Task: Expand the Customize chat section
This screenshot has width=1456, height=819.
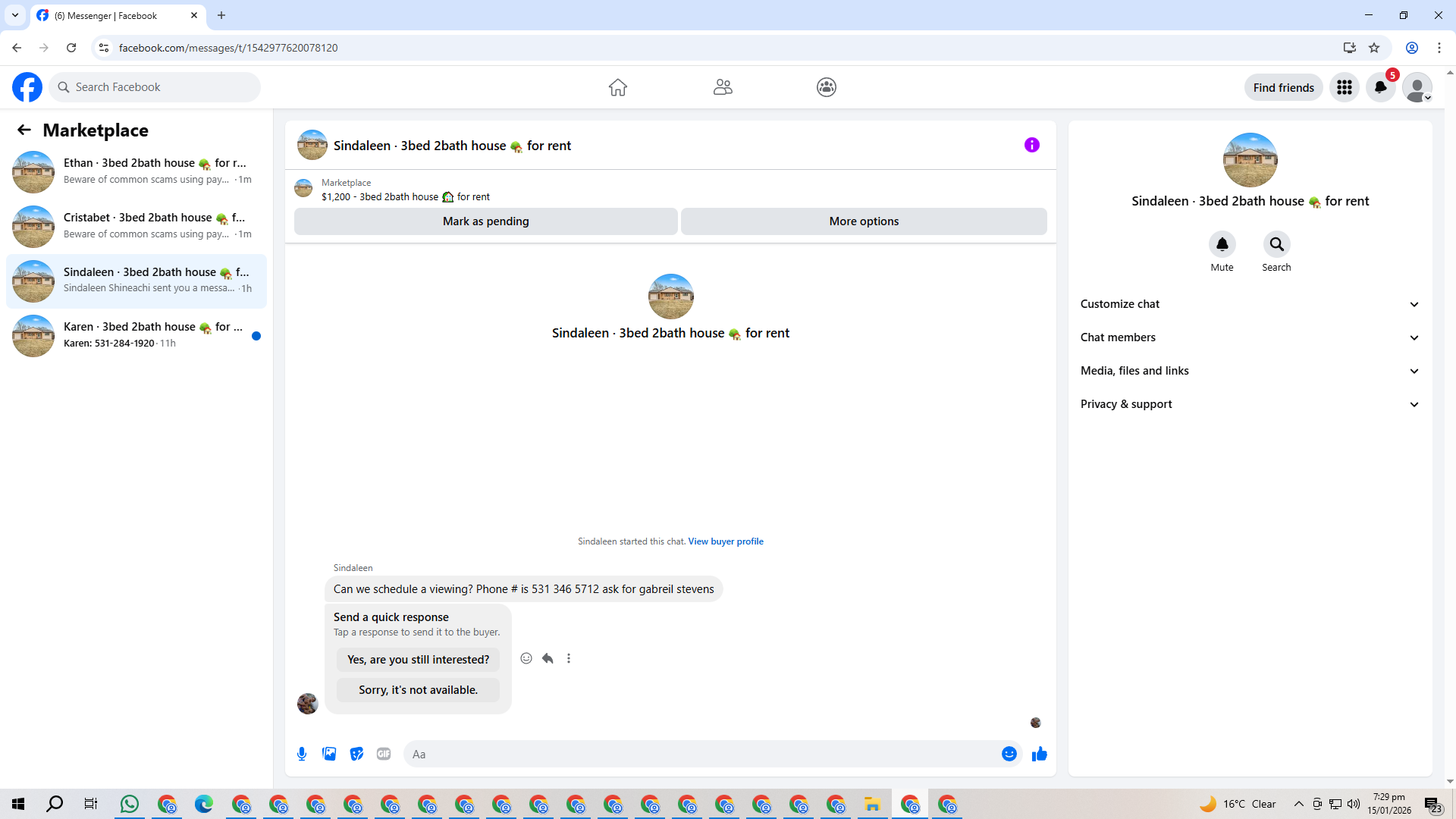Action: 1250,304
